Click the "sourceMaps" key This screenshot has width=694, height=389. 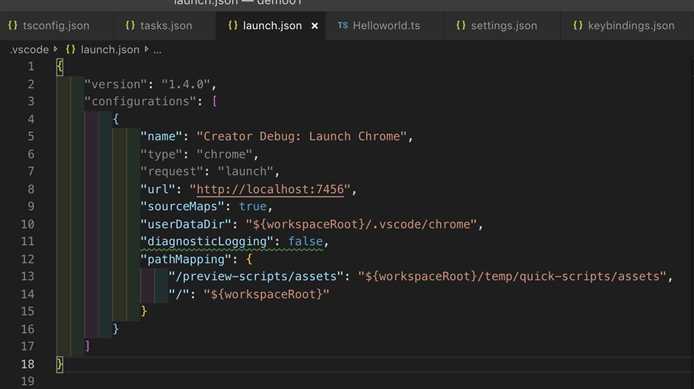[x=182, y=206]
